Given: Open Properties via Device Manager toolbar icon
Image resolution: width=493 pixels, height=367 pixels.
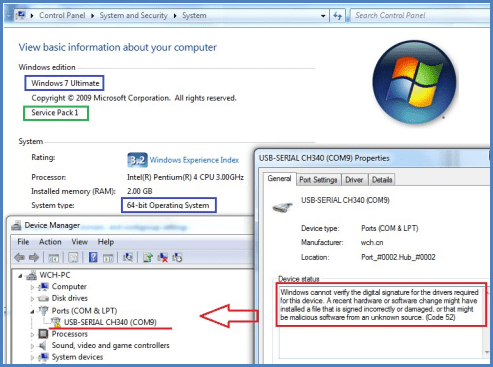Looking at the screenshot, I should pyautogui.click(x=73, y=257).
